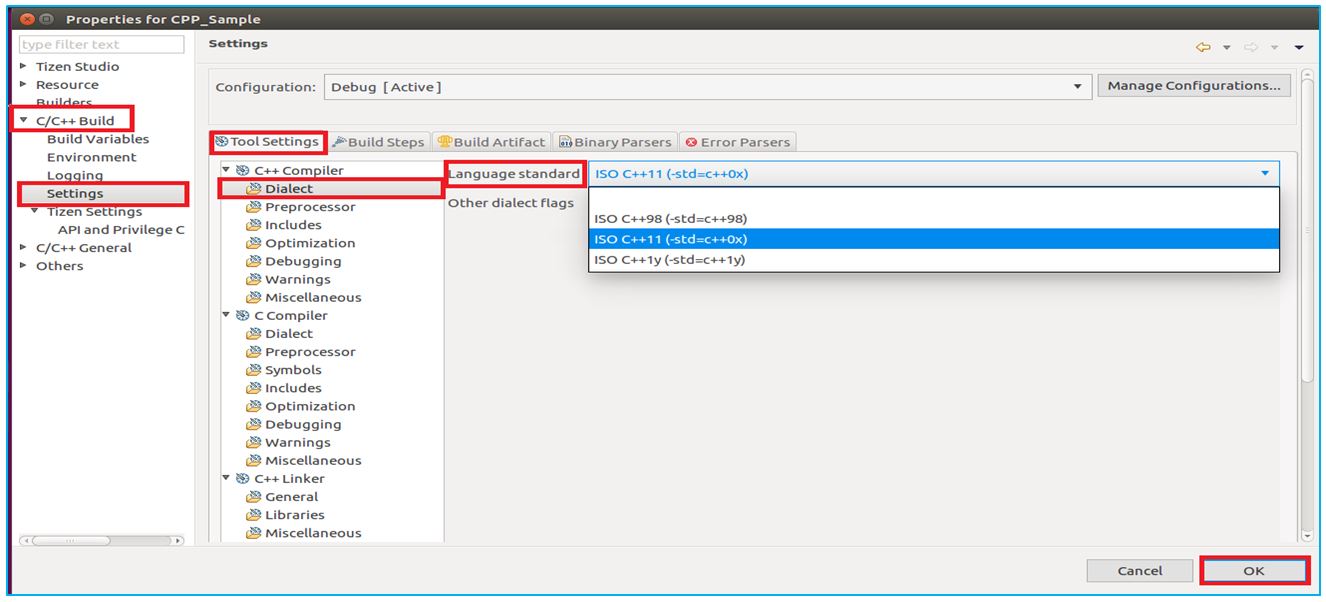Switch to the Build Steps tab
Image resolution: width=1326 pixels, height=602 pixels.
tap(379, 142)
